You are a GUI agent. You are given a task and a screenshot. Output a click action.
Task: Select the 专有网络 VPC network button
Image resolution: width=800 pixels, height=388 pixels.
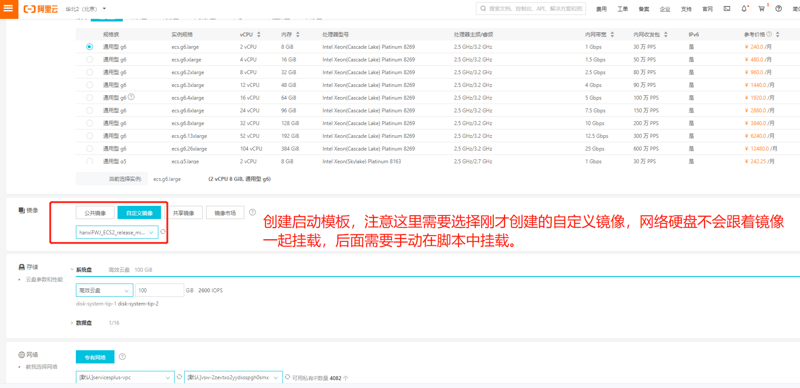95,357
